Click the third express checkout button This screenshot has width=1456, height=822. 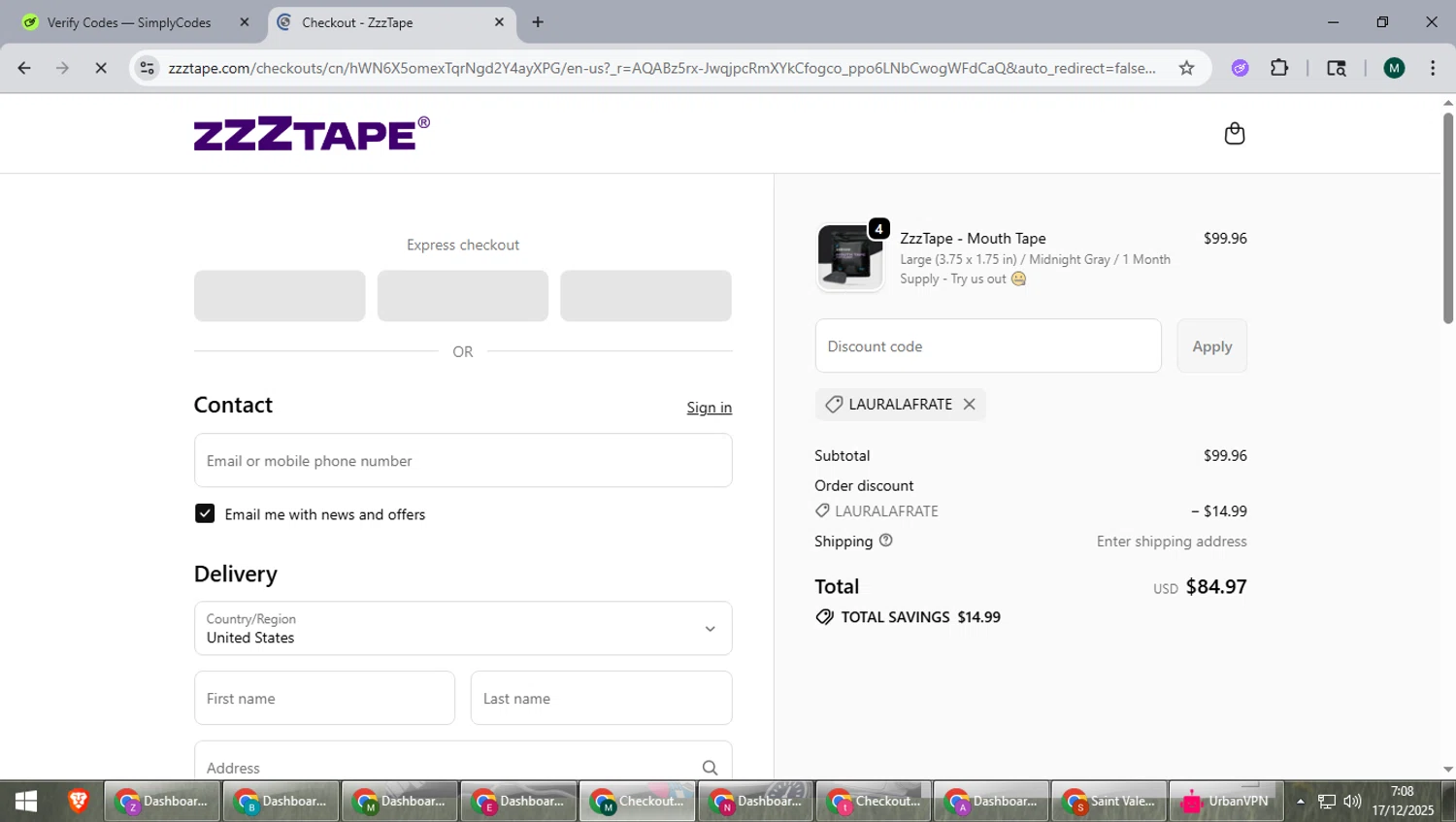[645, 296]
